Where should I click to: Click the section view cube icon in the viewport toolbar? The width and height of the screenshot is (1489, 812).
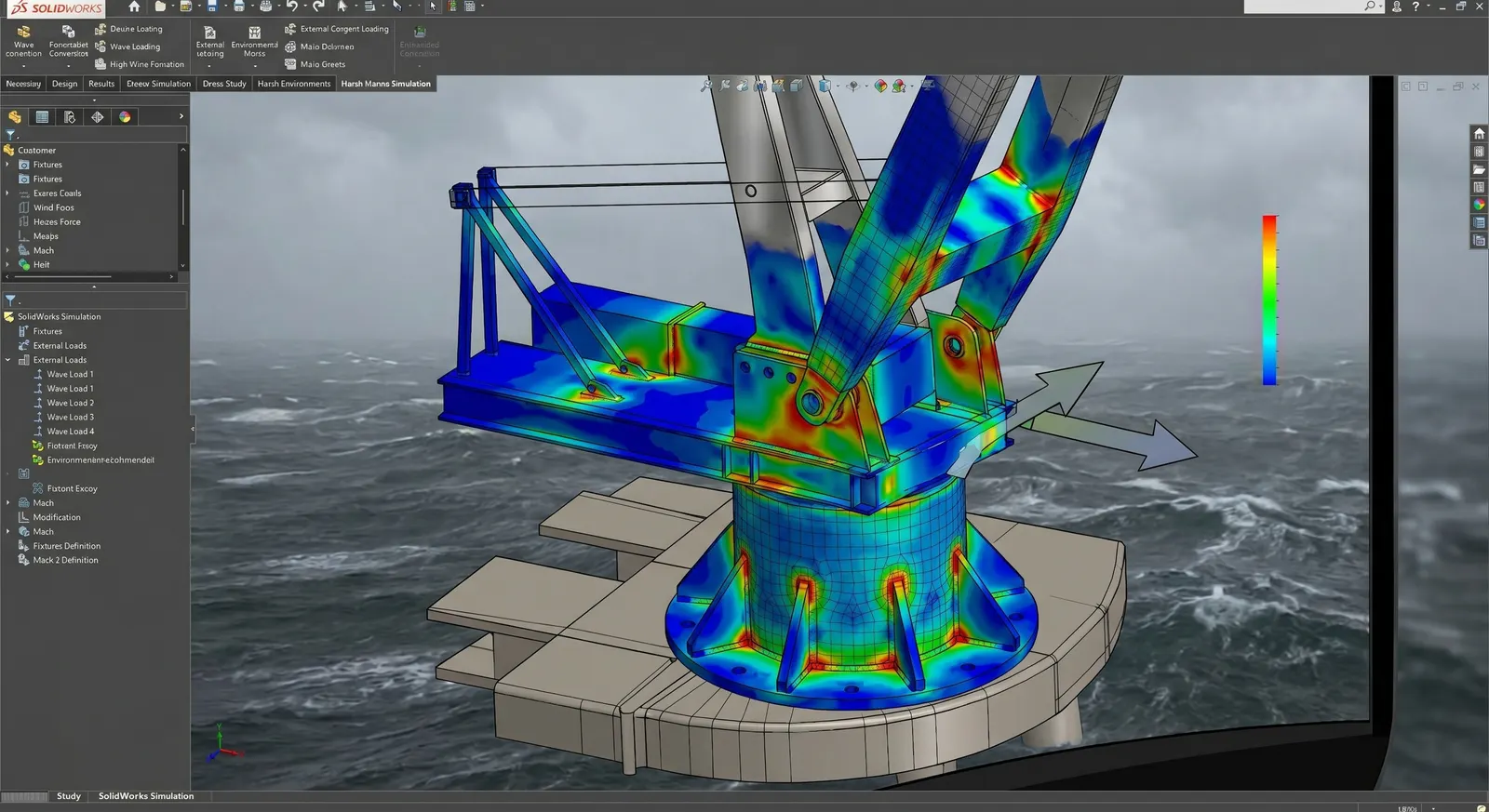coord(777,86)
